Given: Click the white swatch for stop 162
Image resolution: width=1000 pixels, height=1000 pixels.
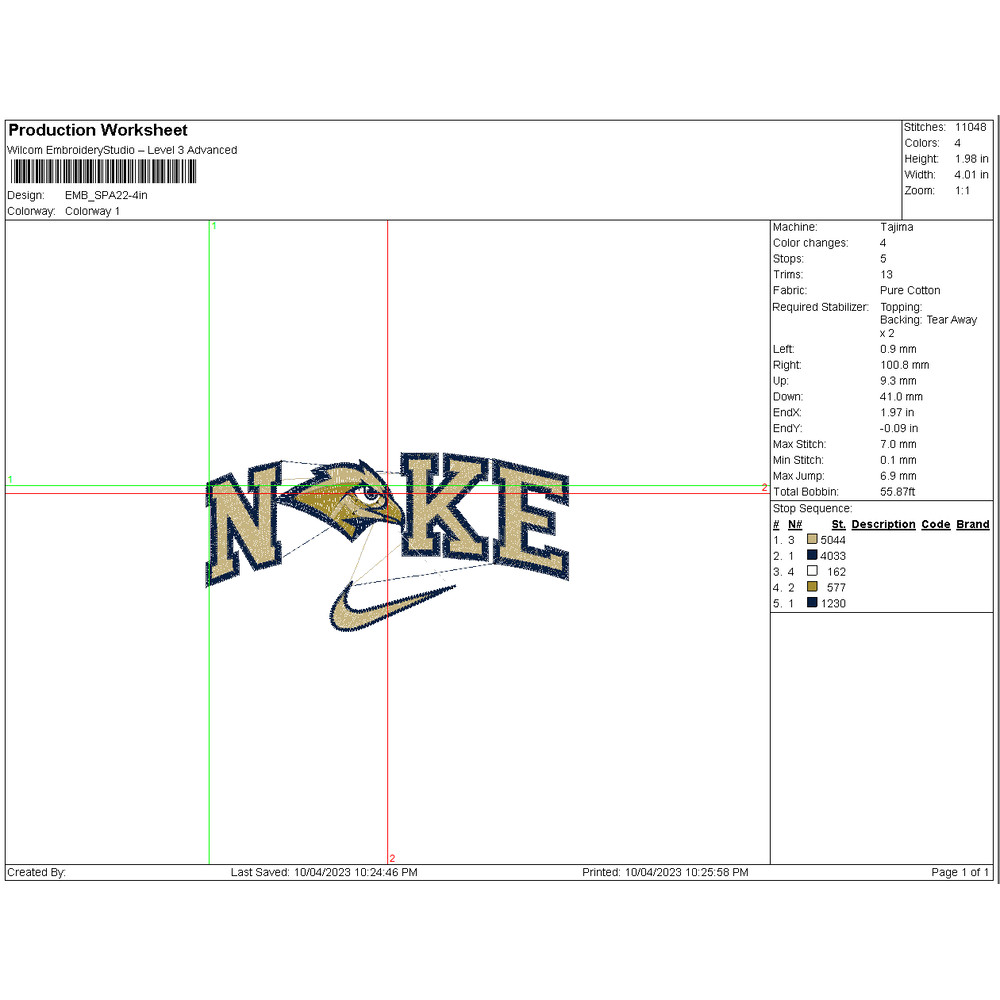Looking at the screenshot, I should click(x=812, y=572).
